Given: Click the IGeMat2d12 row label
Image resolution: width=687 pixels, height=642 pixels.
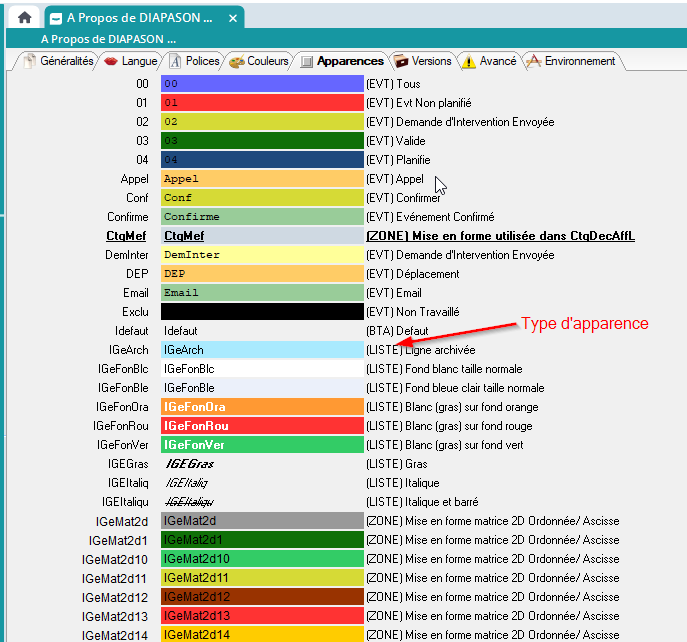Looking at the screenshot, I should click(x=118, y=597).
